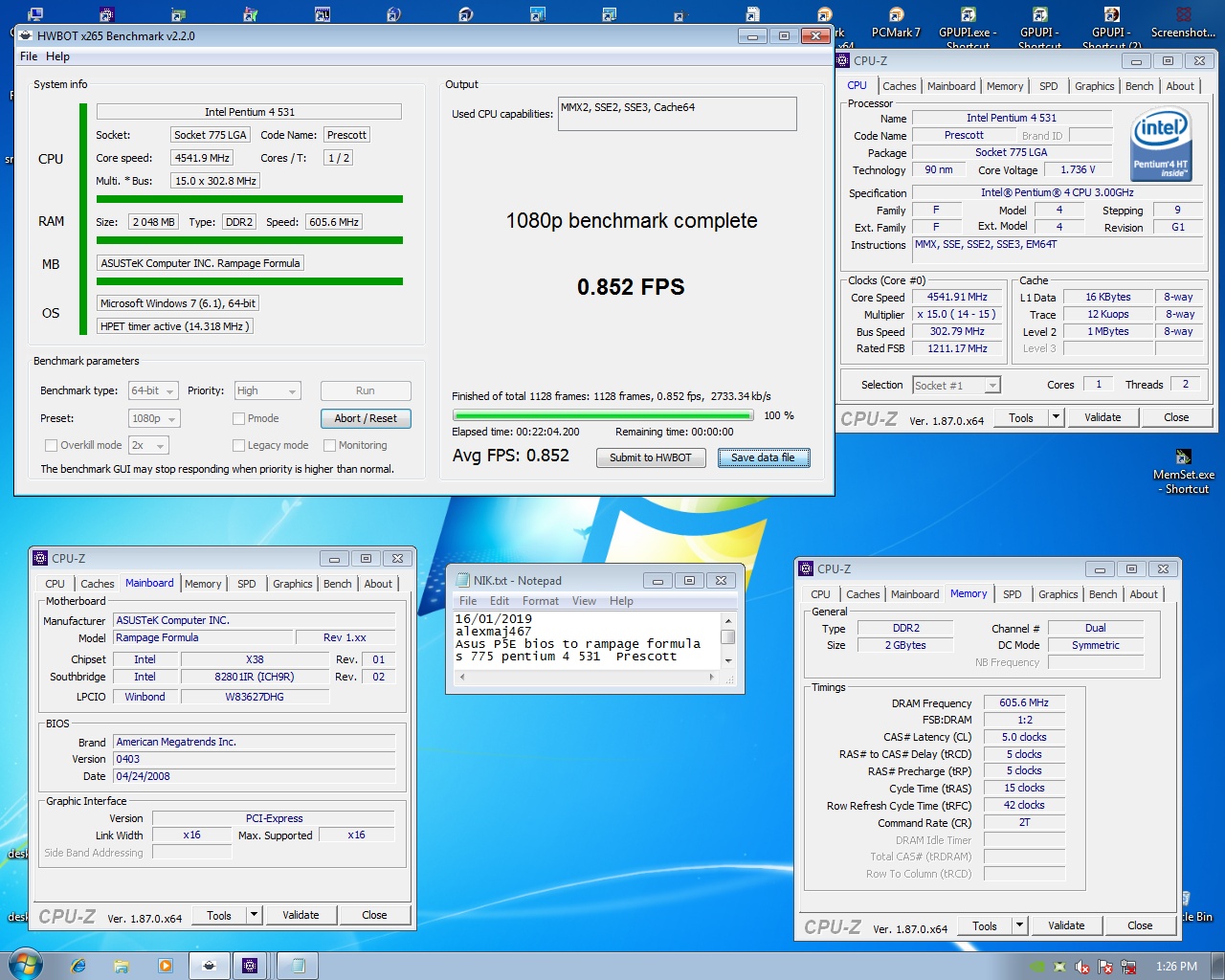Image resolution: width=1225 pixels, height=980 pixels.
Task: Open the Benchmark type 64-bit dropdown
Action: click(x=153, y=390)
